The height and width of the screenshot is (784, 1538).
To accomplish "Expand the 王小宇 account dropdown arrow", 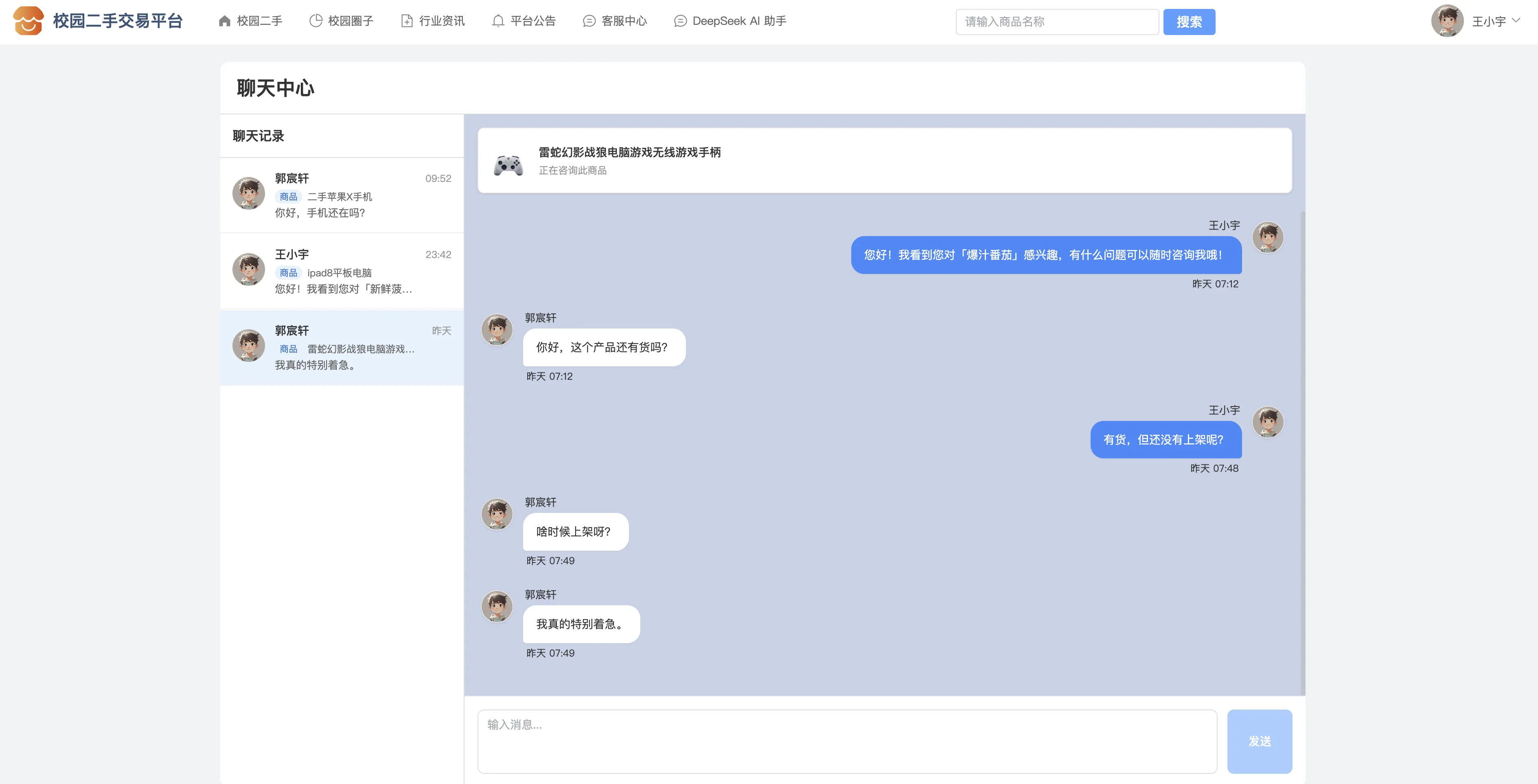I will pos(1516,20).
